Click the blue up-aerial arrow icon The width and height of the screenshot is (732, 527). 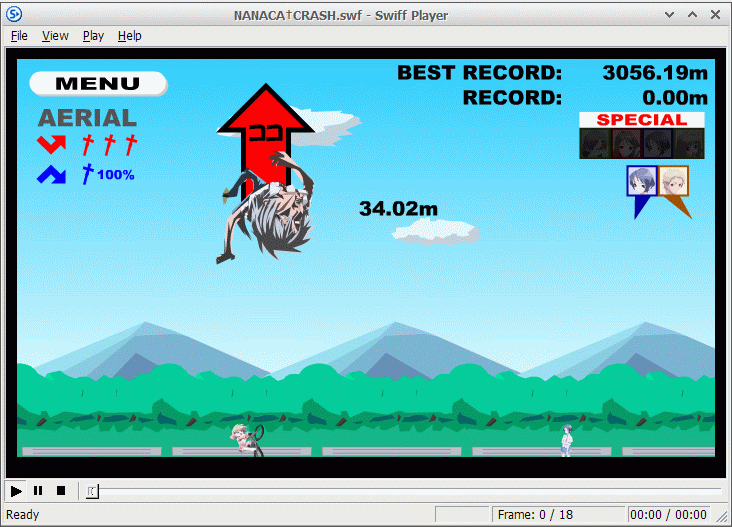point(51,175)
